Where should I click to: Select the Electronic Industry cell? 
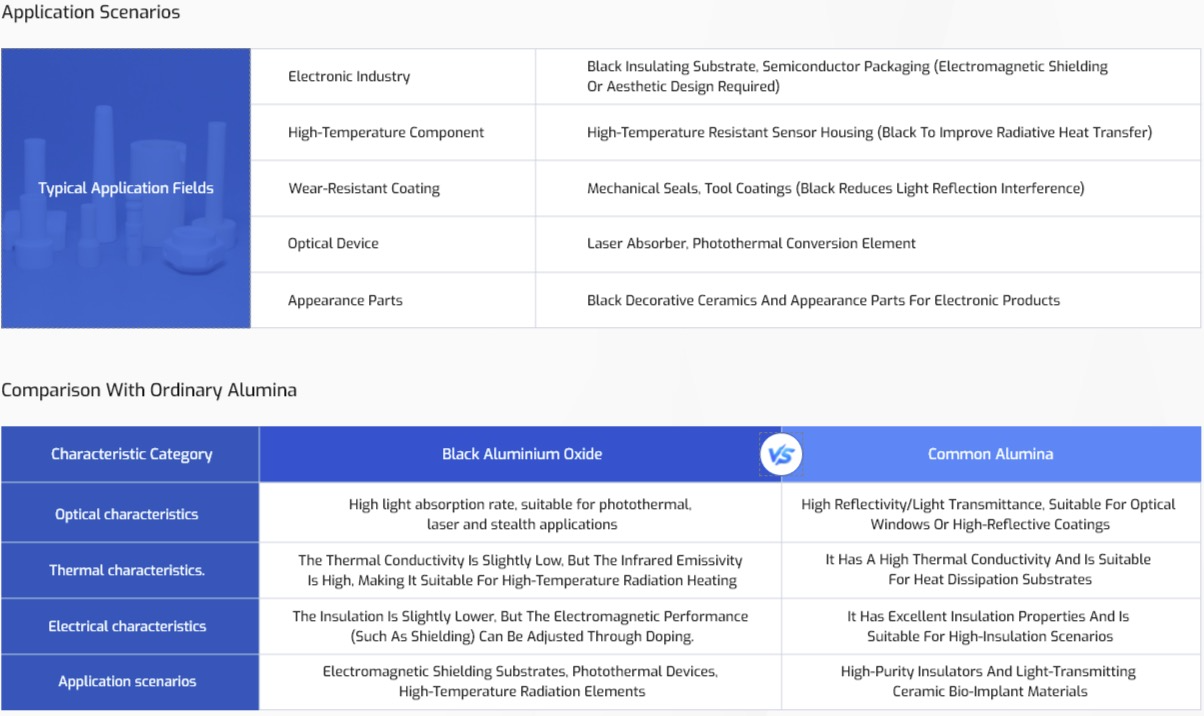coord(349,77)
